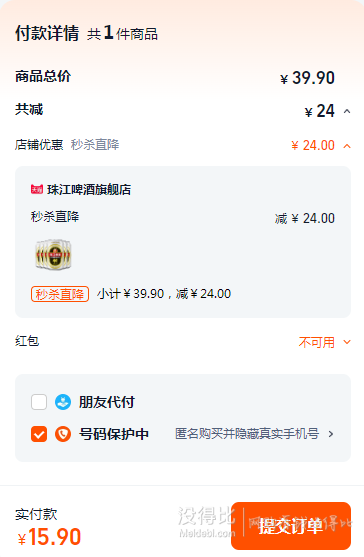The image size is (364, 557).
Task: Expand the 红包 不可用 dropdown
Action: pyautogui.click(x=347, y=342)
